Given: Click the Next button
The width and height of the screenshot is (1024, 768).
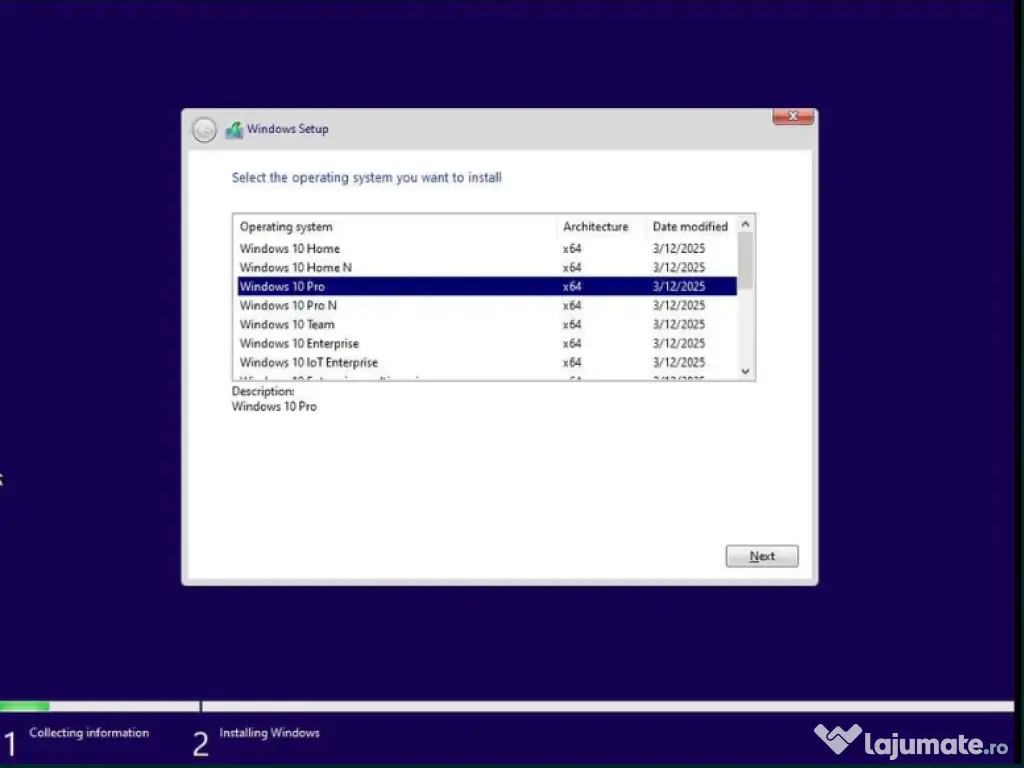Looking at the screenshot, I should pyautogui.click(x=762, y=556).
